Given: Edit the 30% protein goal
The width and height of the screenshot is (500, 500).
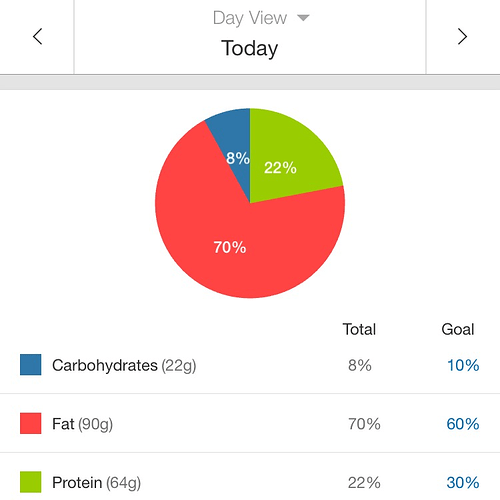Looking at the screenshot, I should [463, 483].
